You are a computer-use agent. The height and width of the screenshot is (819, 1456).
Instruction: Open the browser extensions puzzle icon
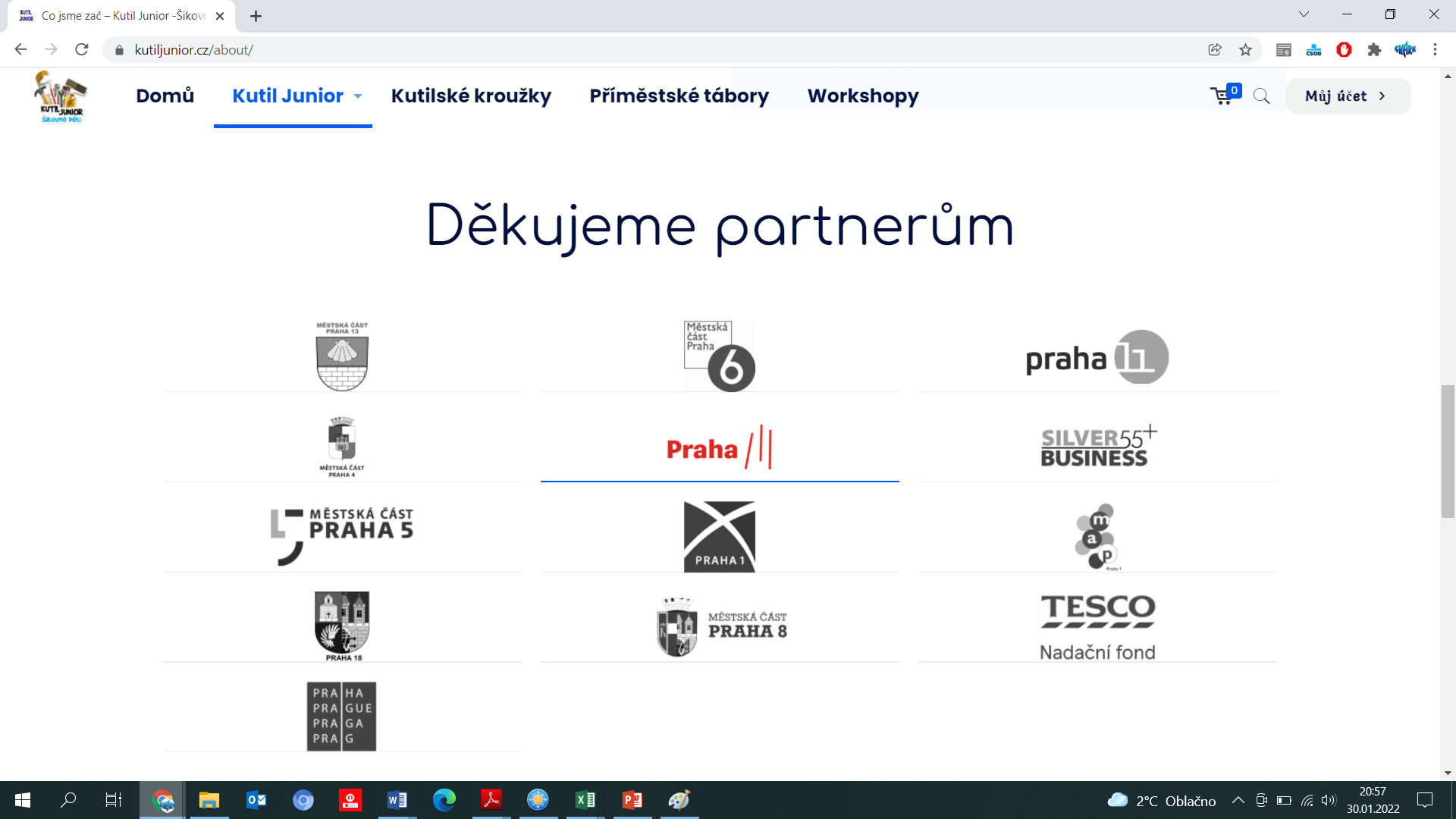point(1374,50)
